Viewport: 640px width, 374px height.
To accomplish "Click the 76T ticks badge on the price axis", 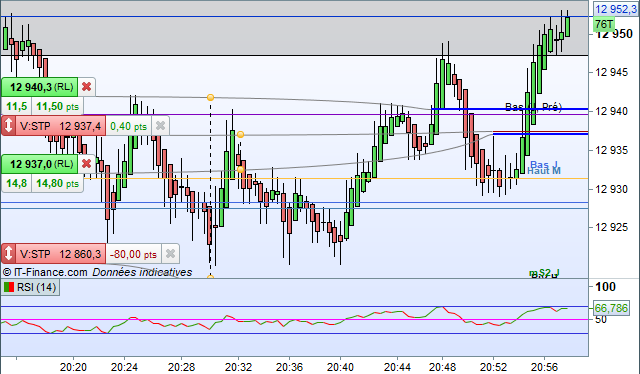I will [604, 24].
